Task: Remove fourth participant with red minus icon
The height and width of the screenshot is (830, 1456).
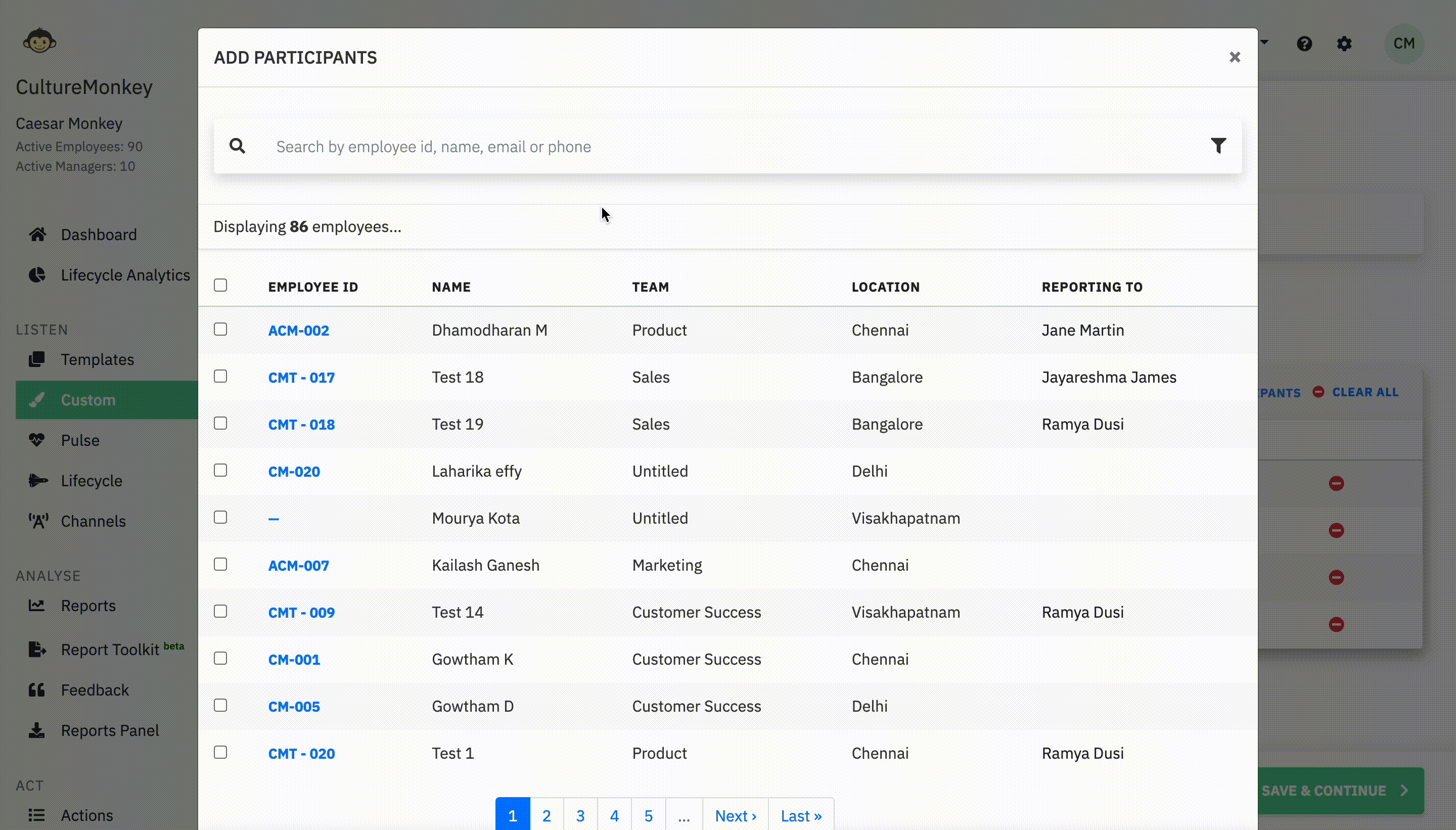Action: tap(1336, 624)
